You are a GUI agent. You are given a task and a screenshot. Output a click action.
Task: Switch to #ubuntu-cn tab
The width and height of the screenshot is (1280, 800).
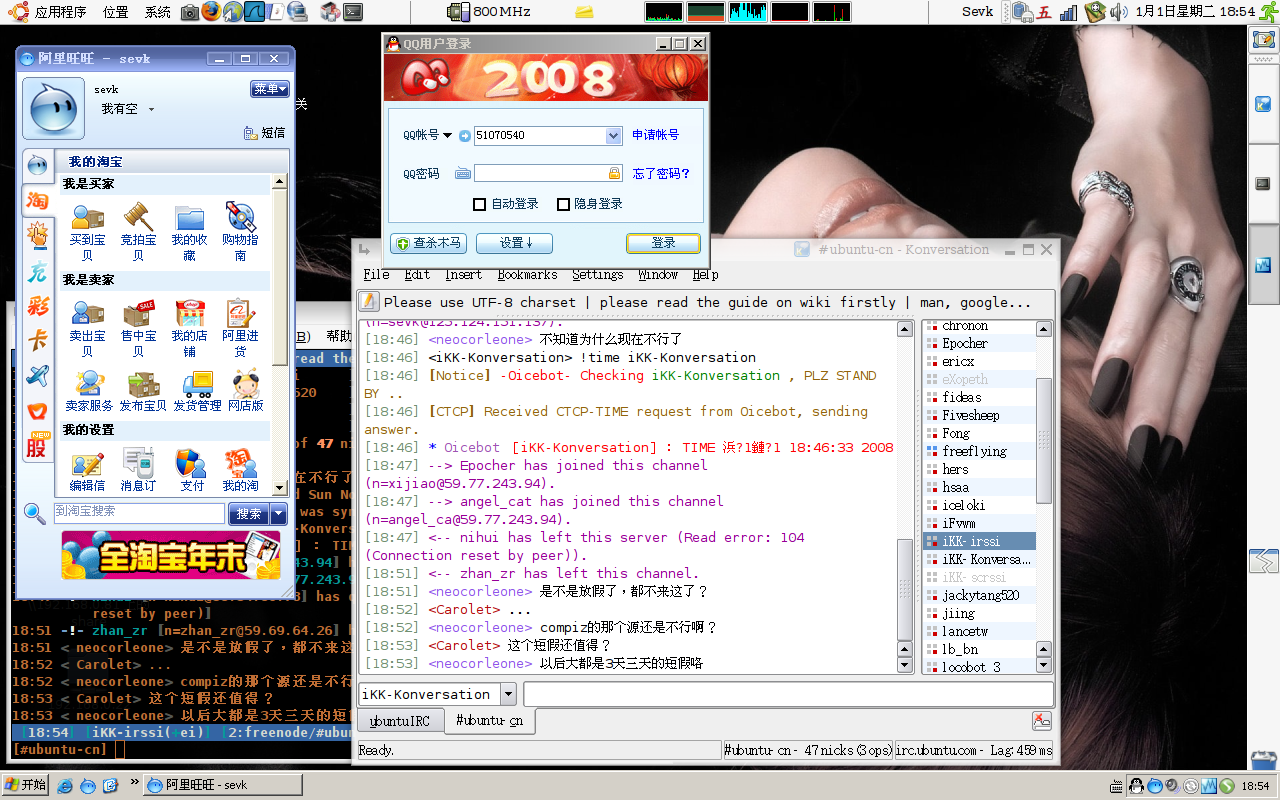click(x=489, y=720)
